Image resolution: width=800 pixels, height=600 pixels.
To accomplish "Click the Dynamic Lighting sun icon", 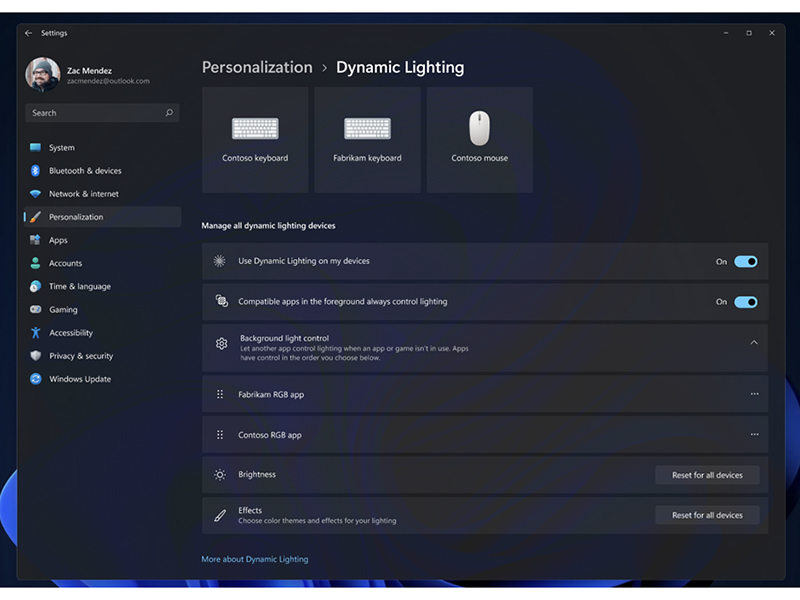I will pyautogui.click(x=219, y=261).
